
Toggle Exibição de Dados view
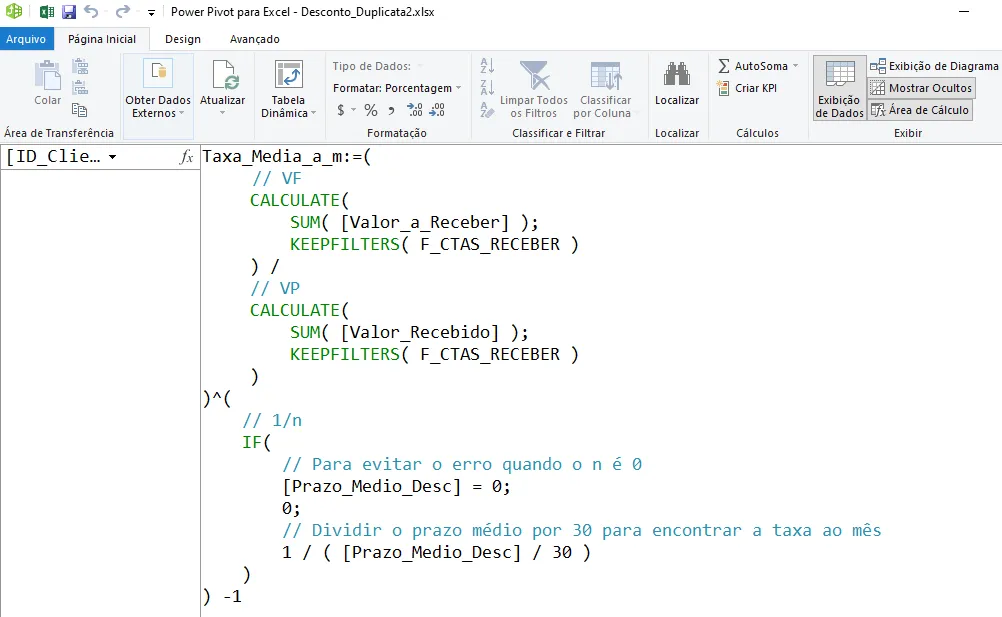(839, 89)
